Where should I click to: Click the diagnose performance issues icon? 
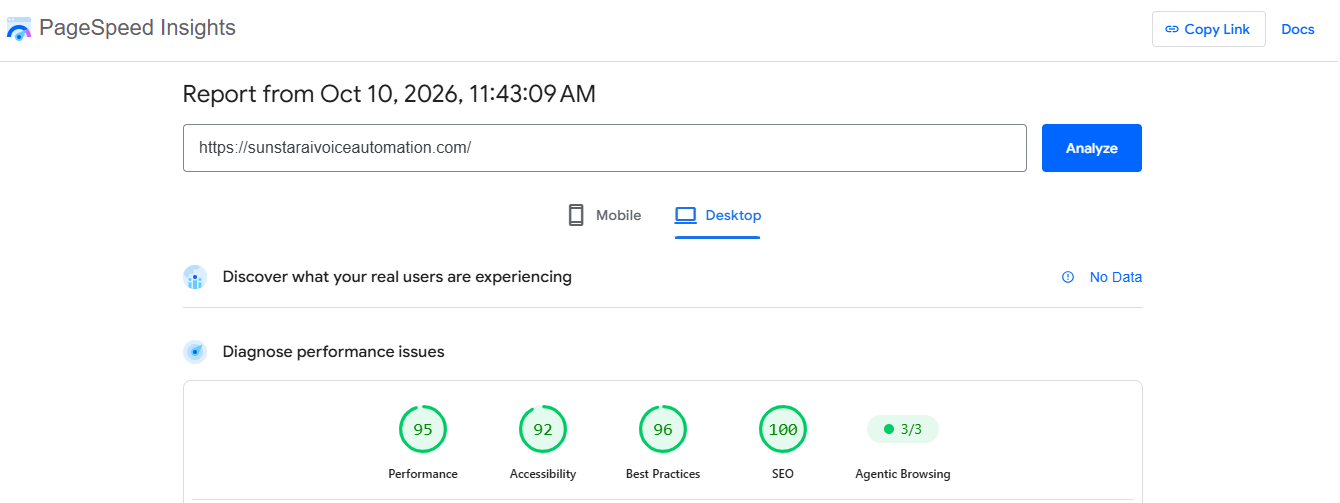click(x=195, y=352)
